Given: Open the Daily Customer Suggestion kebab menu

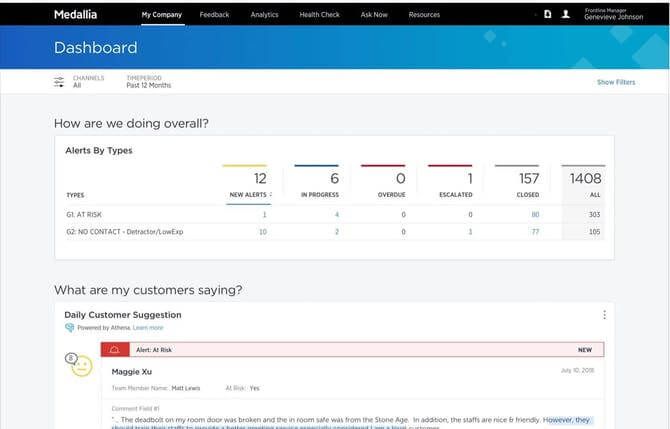Looking at the screenshot, I should tap(604, 315).
